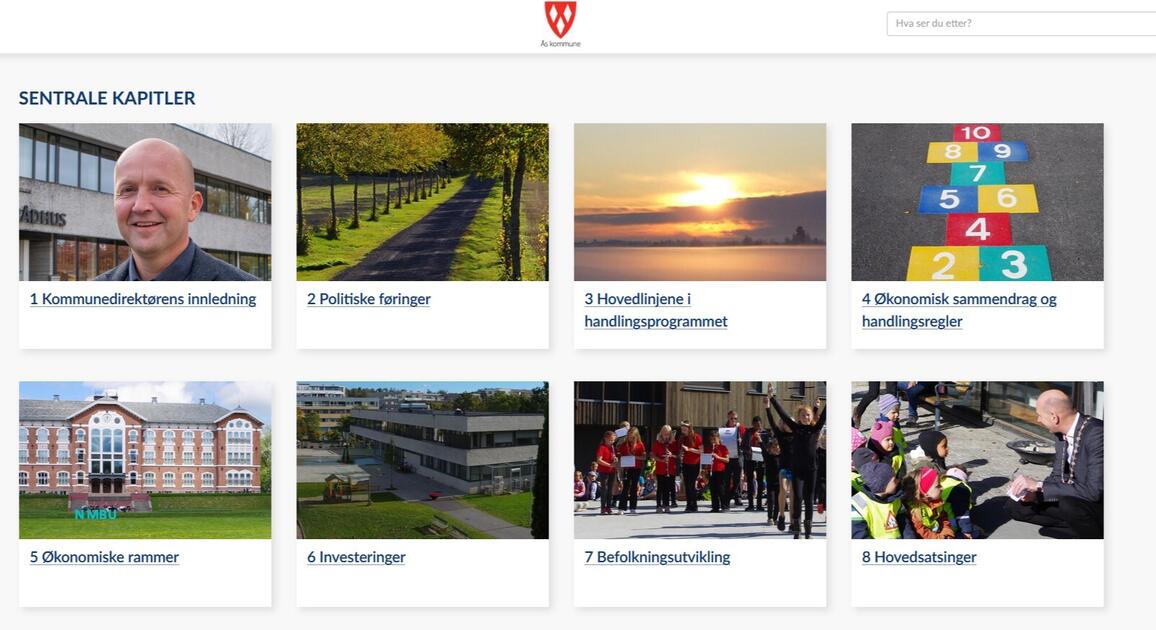Screen dimensions: 1156x630
Task: Click the 'Ås kommune' text under logo
Action: point(560,44)
